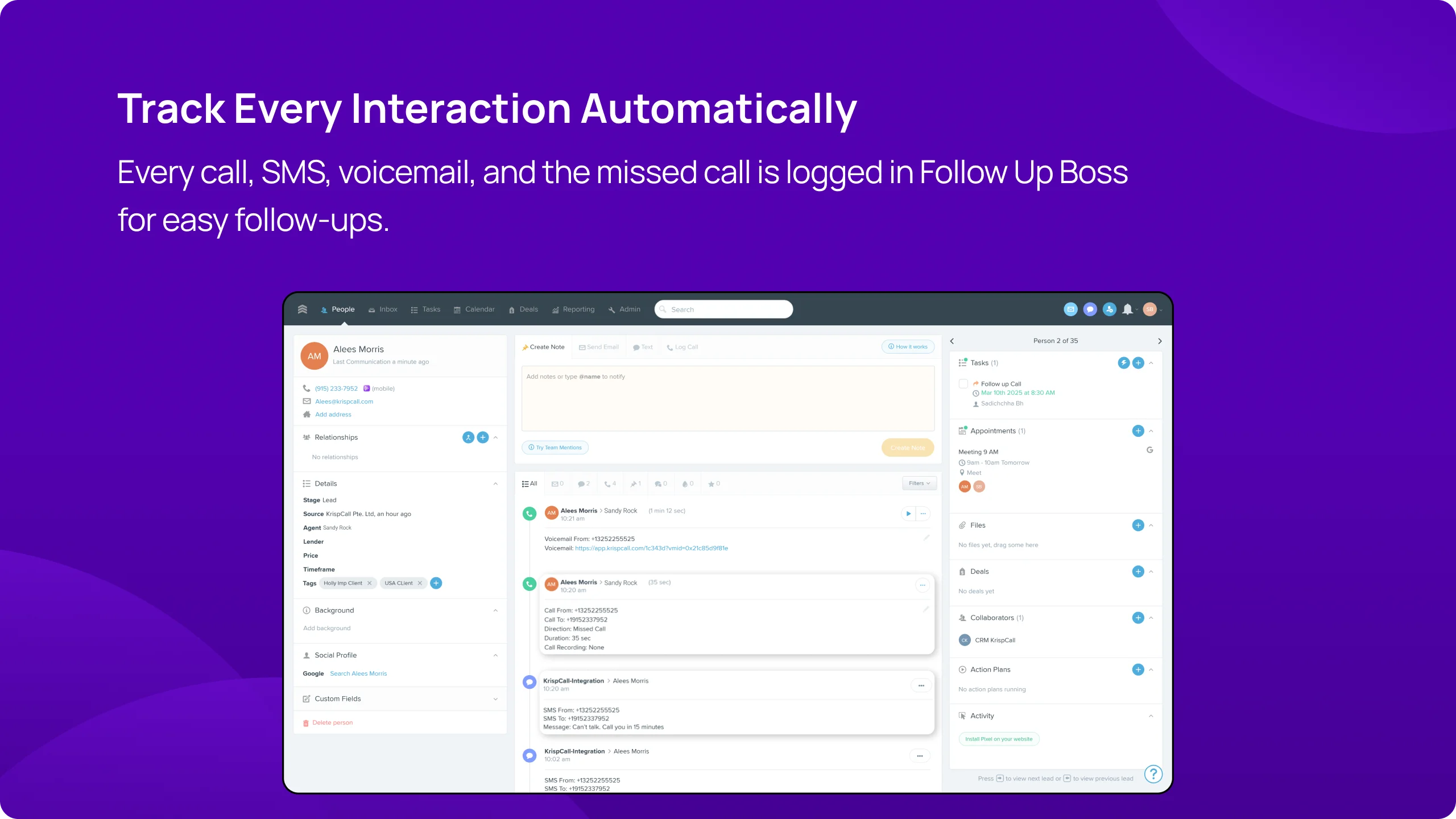
Task: Focus the Search field in top bar
Action: click(723, 309)
